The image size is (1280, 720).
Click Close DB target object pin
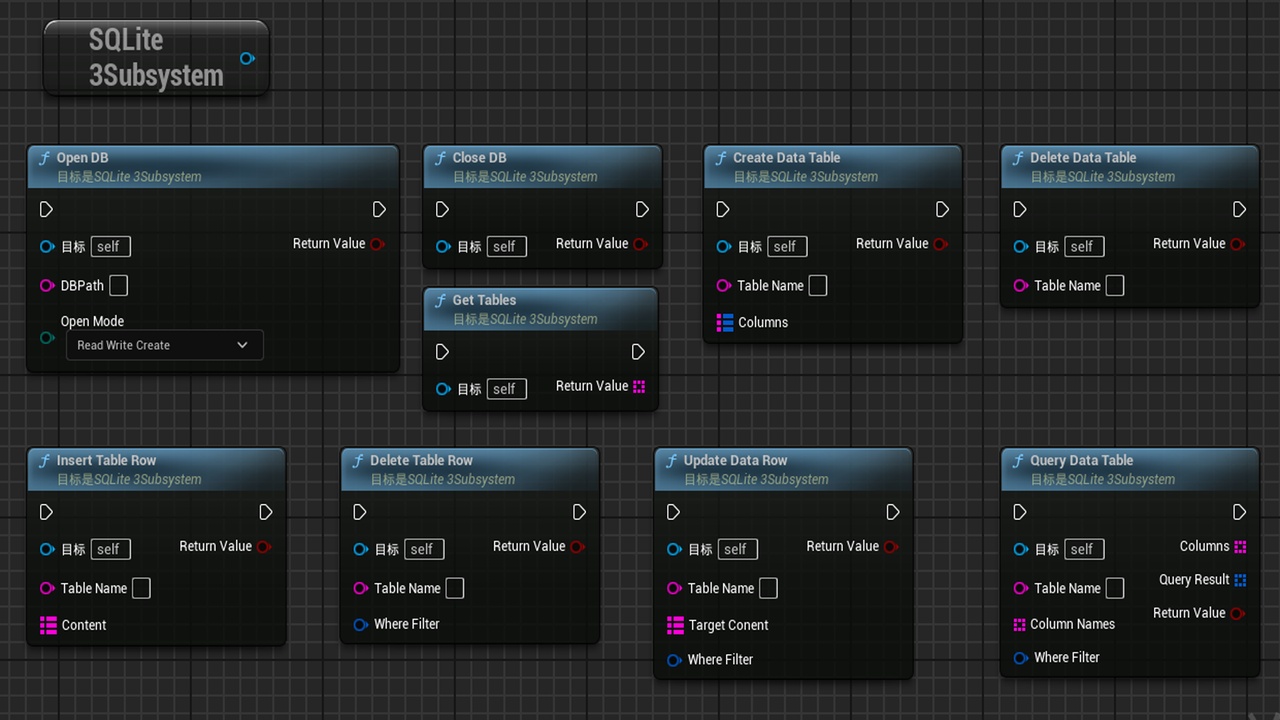point(443,247)
